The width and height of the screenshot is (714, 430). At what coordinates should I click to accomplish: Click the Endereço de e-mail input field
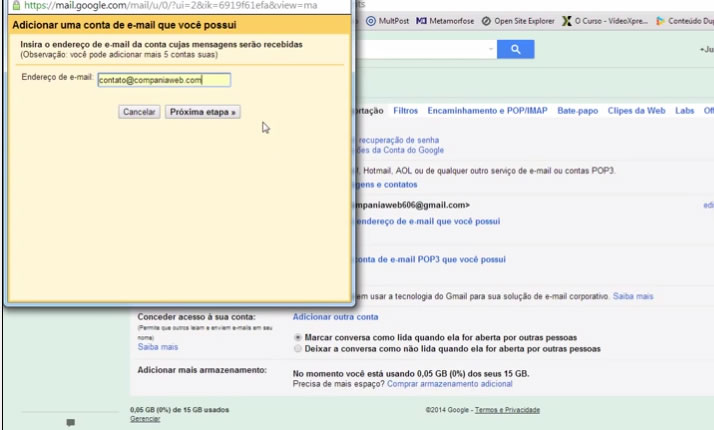point(164,80)
